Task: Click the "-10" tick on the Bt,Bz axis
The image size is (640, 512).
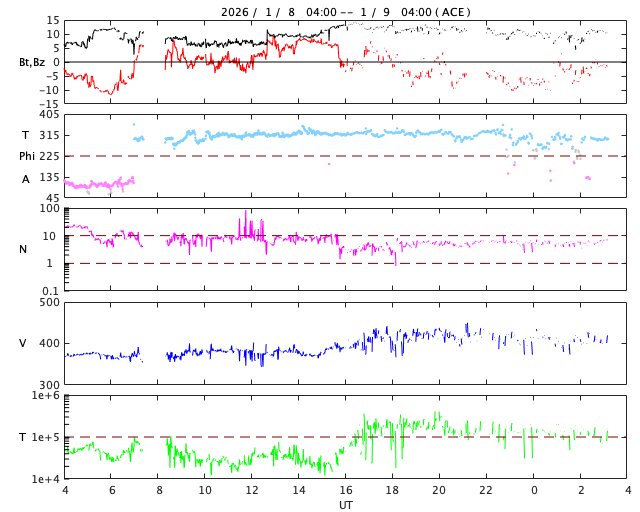Action: tap(50, 90)
